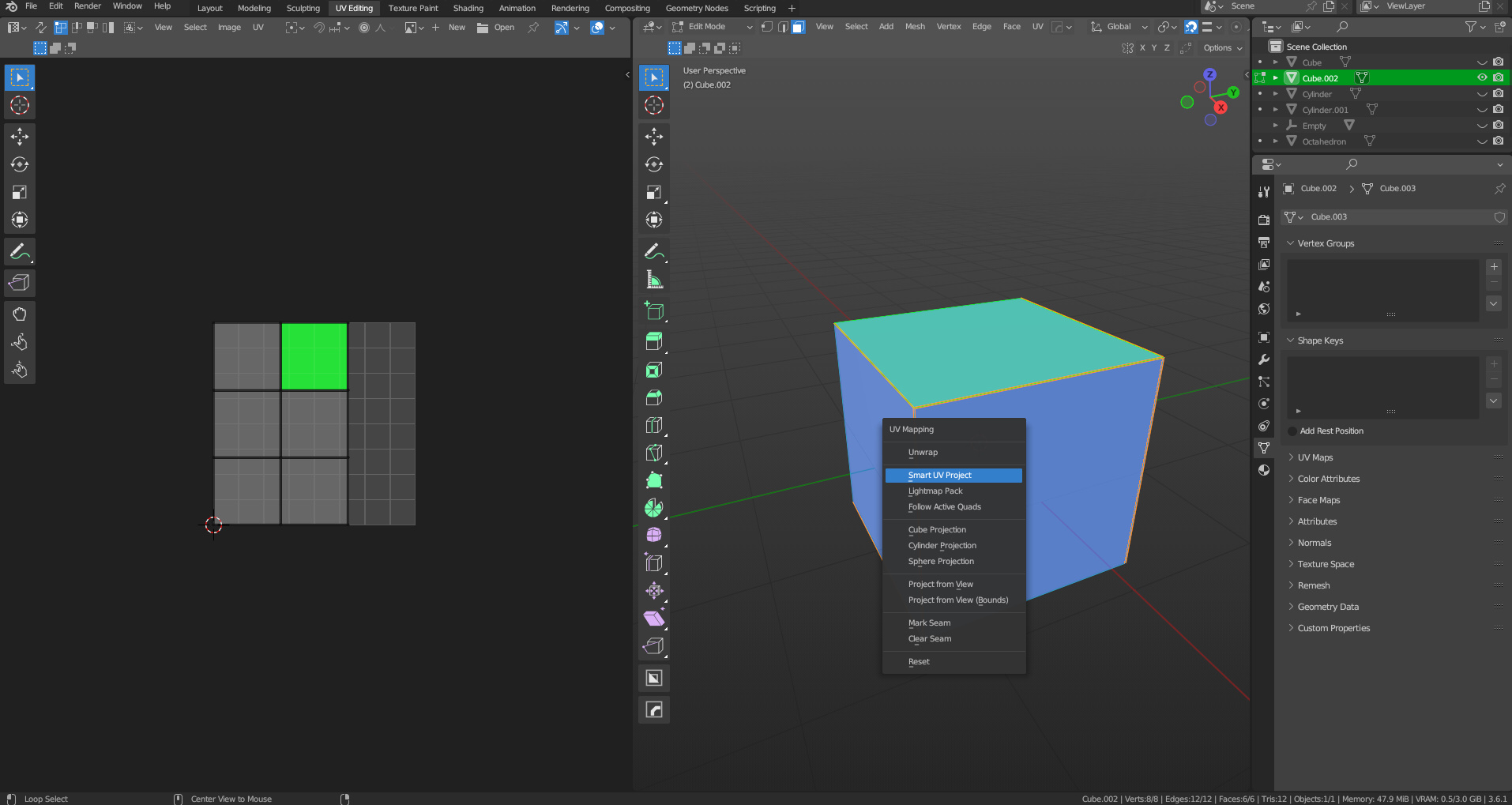
Task: Hide Cube.002 using its eye icon
Action: pyautogui.click(x=1482, y=78)
